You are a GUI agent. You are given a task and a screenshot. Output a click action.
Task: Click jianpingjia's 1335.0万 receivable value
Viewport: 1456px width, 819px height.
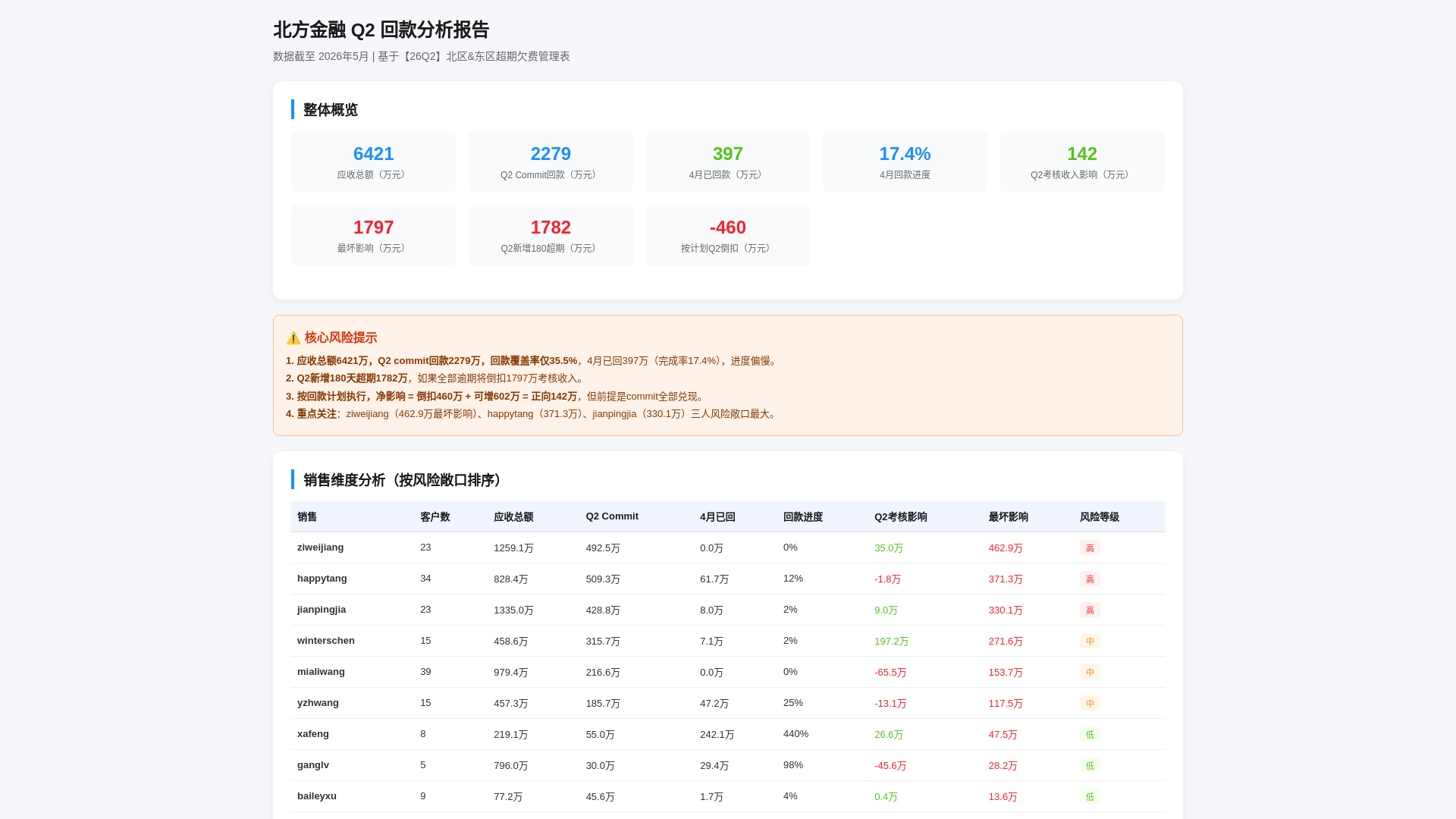[513, 610]
